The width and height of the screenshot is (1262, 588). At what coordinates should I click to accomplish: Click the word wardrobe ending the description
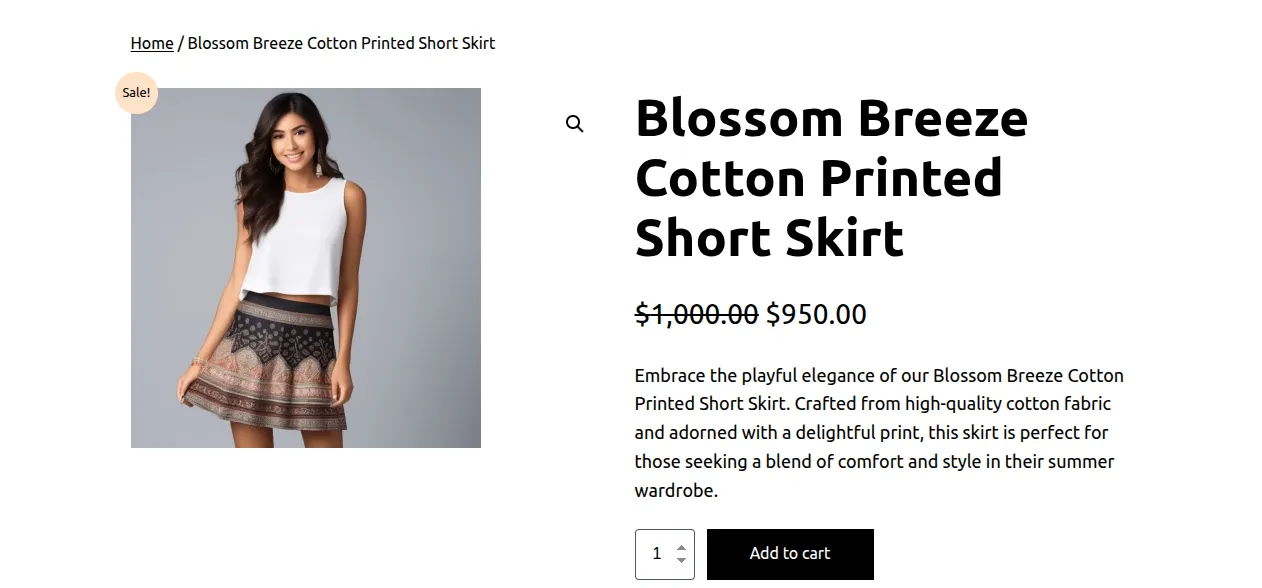[x=674, y=491]
